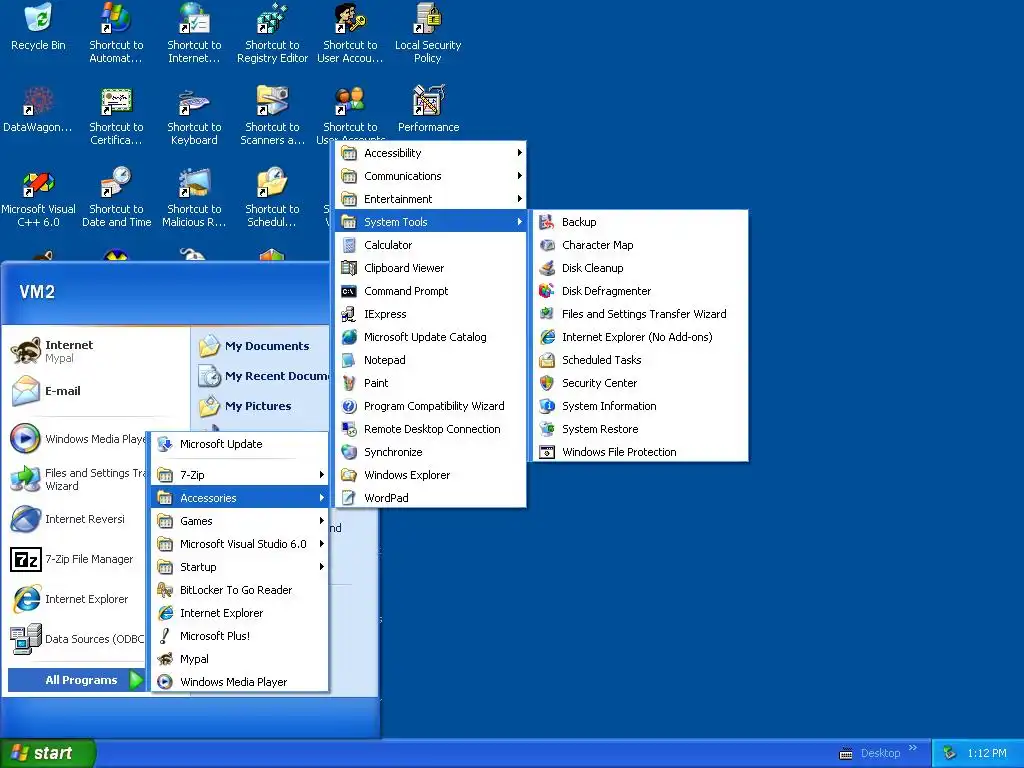This screenshot has width=1024, height=768.
Task: Open Security Center
Action: coord(641,383)
